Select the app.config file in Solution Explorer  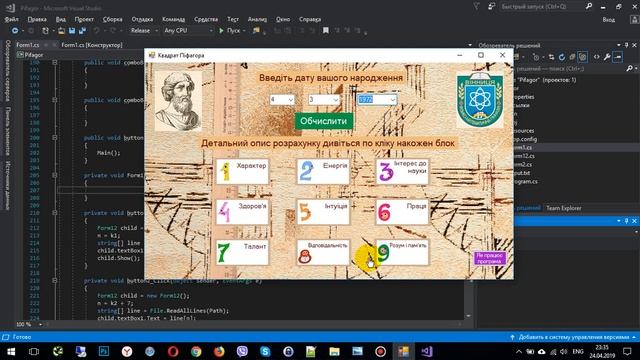click(x=525, y=139)
